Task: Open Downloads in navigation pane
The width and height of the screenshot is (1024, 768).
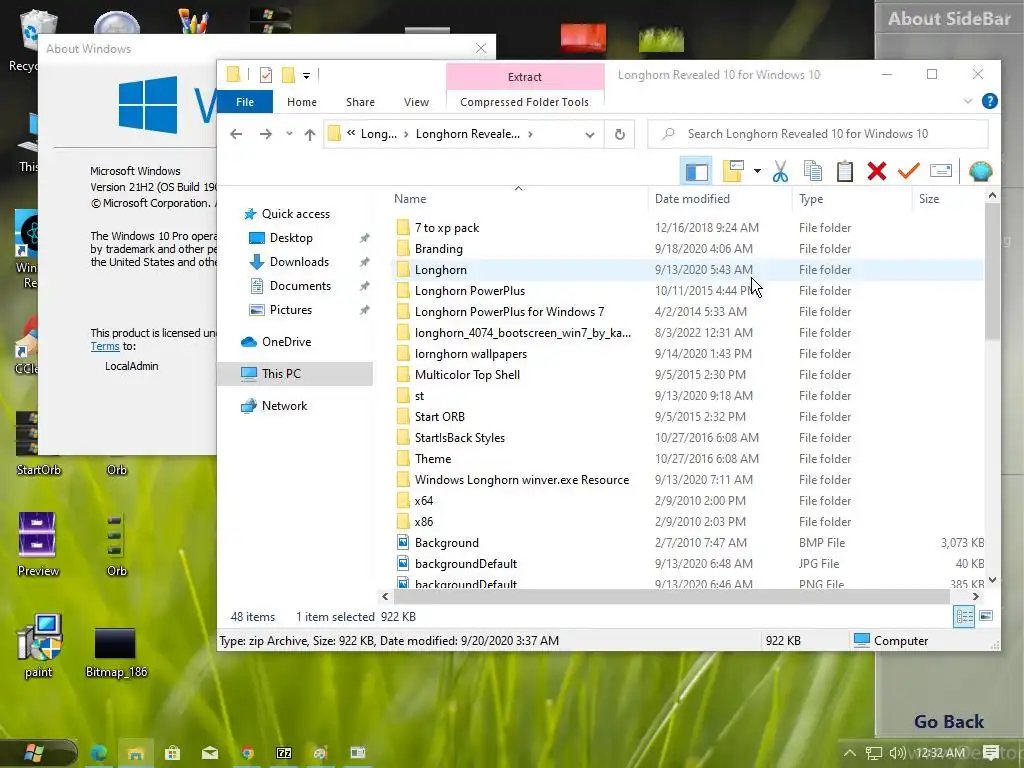Action: 299,262
